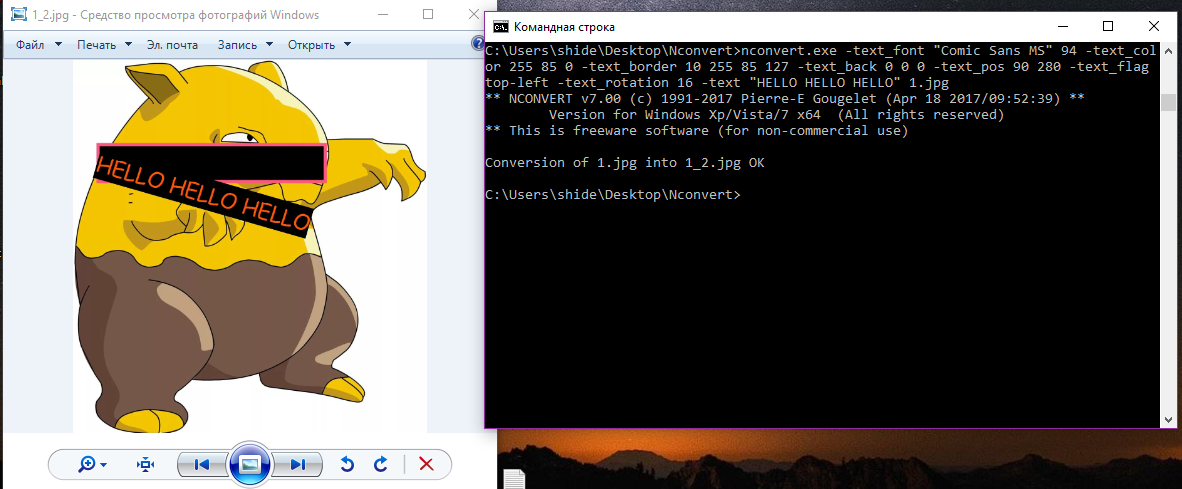Screen dimensions: 1182x489
Task: Start slideshow with center round button
Action: click(x=250, y=464)
